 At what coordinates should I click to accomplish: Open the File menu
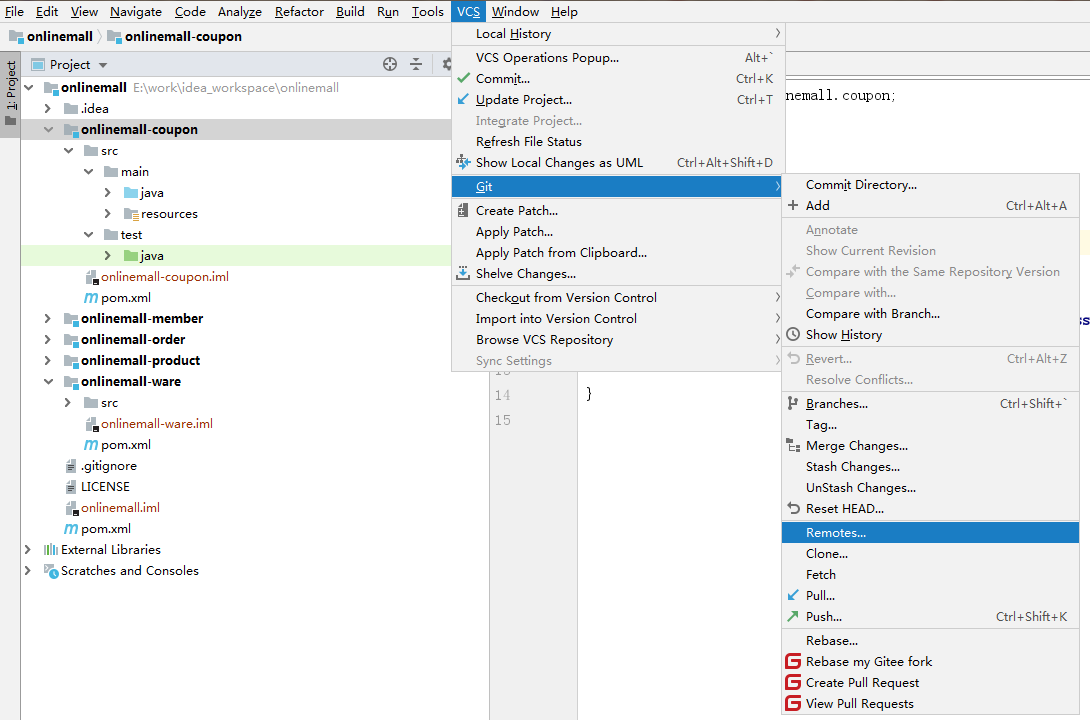pos(14,12)
